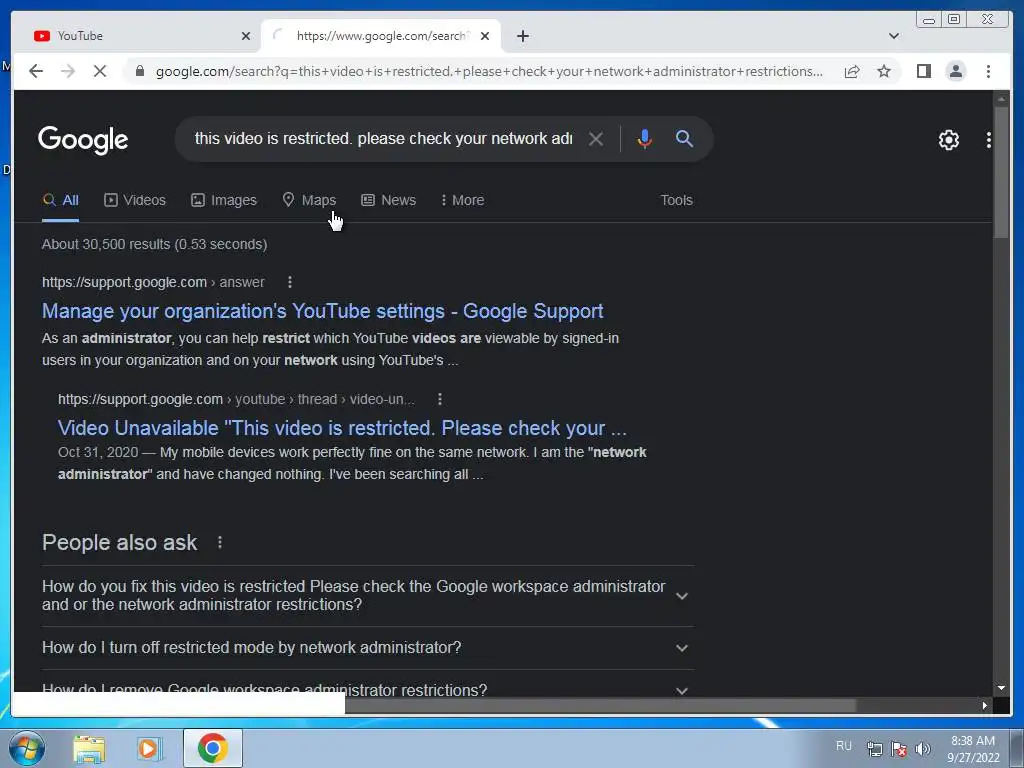The height and width of the screenshot is (768, 1024).
Task: Click the padlock site info icon
Action: pyautogui.click(x=140, y=71)
